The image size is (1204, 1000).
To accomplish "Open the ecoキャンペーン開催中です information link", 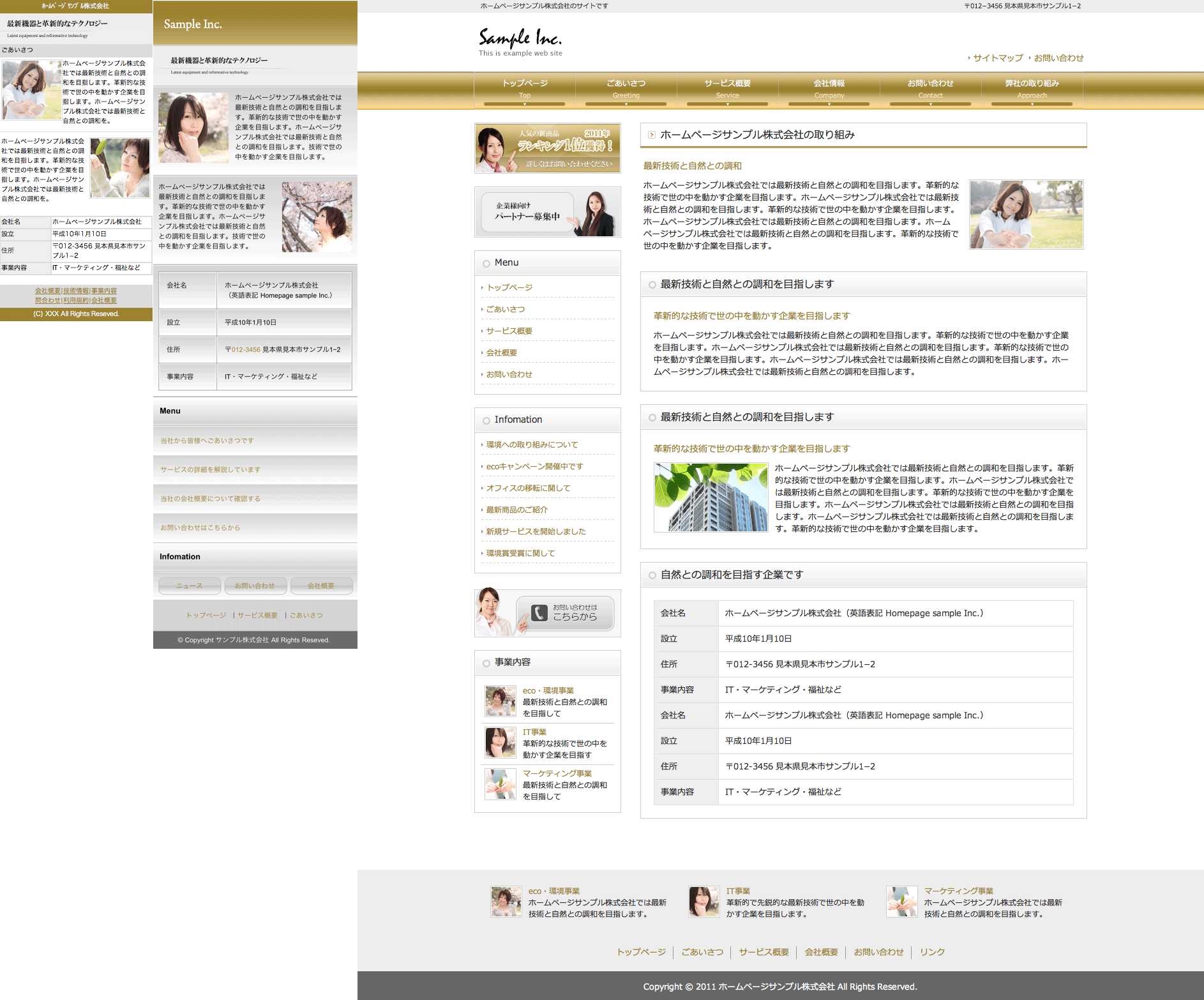I will (534, 466).
